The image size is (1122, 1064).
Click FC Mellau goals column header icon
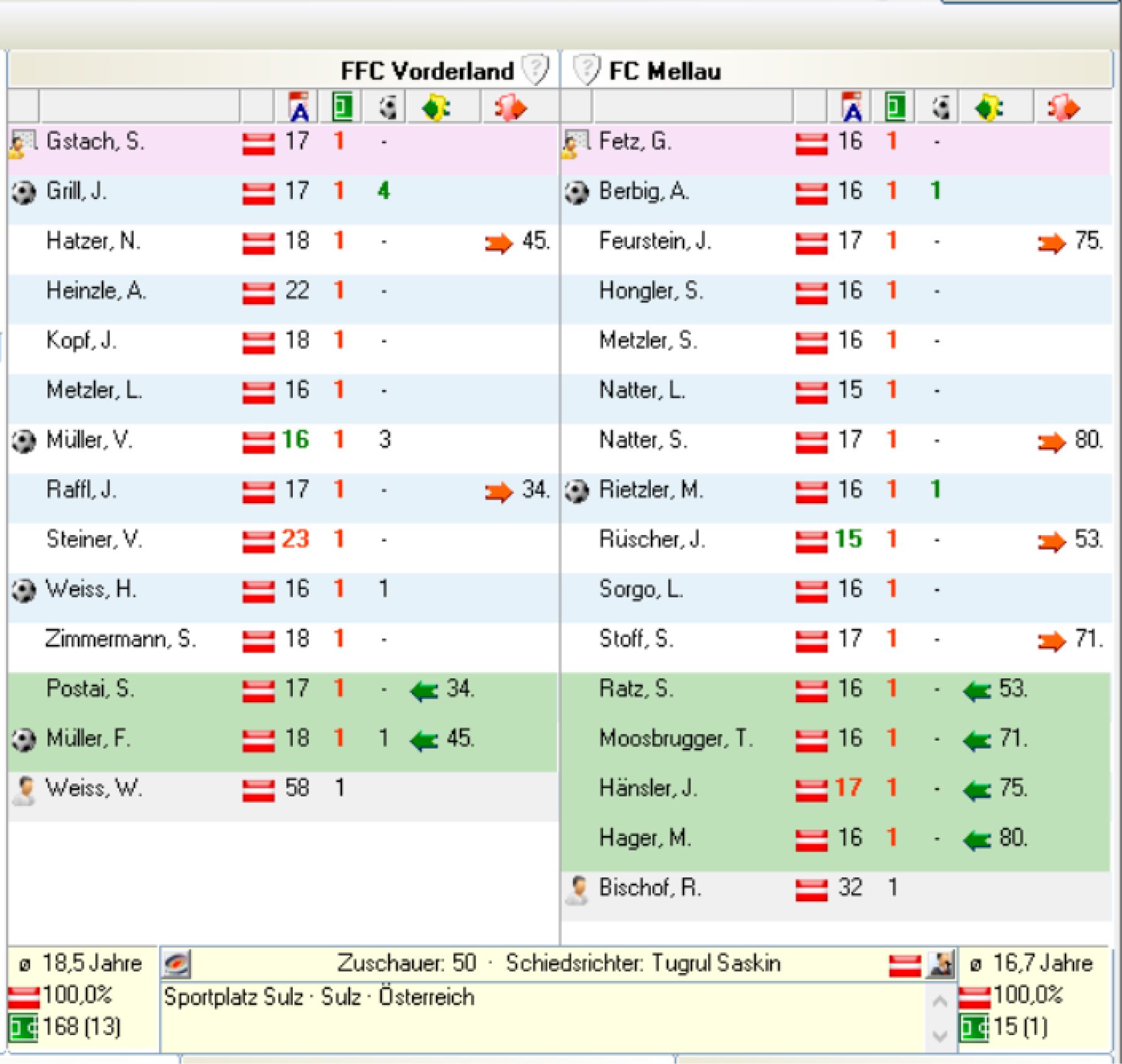click(x=940, y=107)
